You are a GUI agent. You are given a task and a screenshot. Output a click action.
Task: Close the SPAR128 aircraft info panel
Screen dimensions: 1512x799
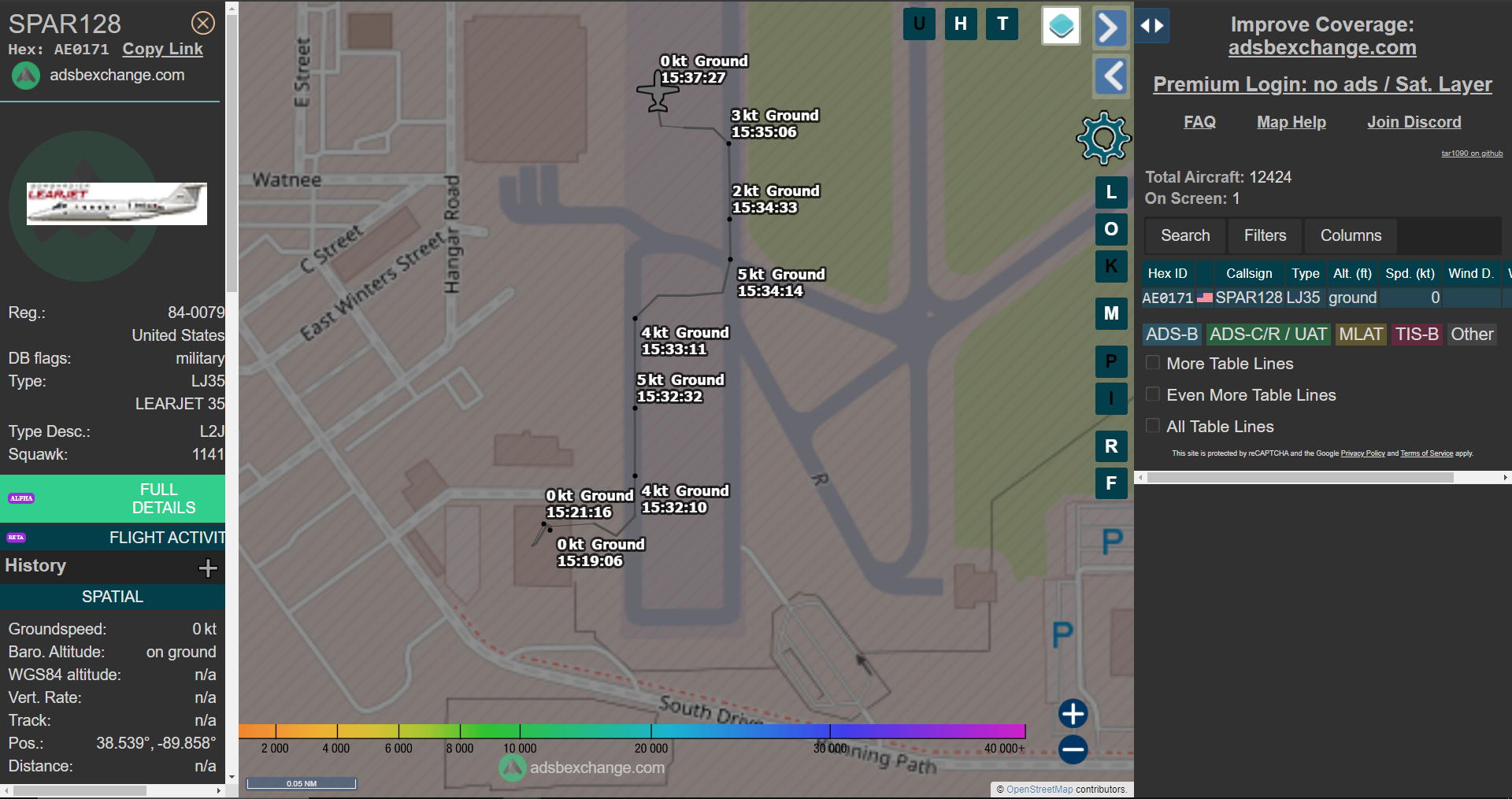(x=203, y=24)
